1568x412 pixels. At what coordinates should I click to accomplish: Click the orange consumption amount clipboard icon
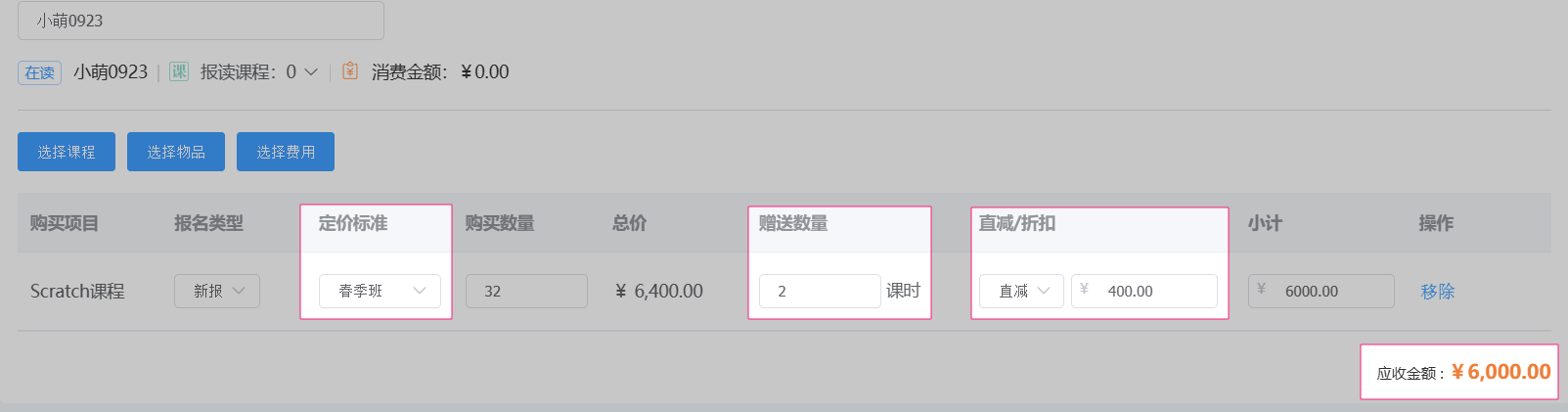tap(350, 71)
